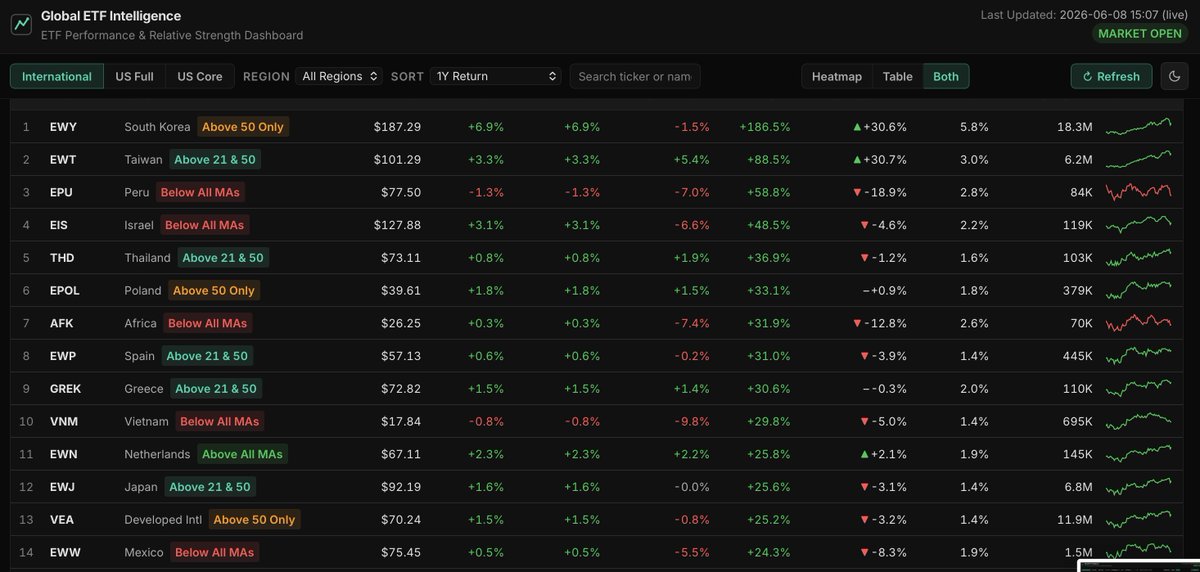The image size is (1200, 572).
Task: Click Peru's Below All MAs badge
Action: (200, 192)
